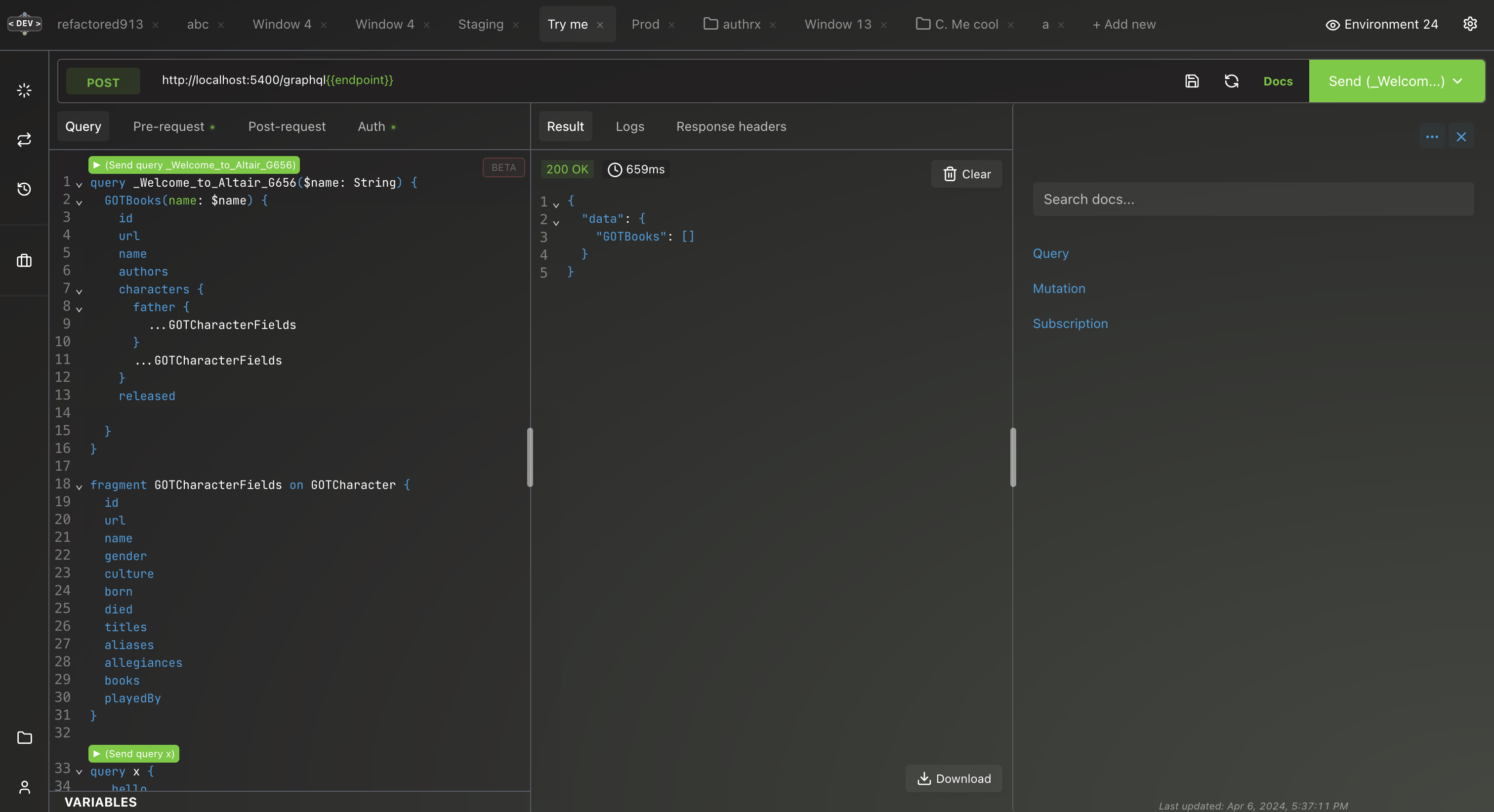
Task: Switch to the Auth tab
Action: (x=376, y=126)
